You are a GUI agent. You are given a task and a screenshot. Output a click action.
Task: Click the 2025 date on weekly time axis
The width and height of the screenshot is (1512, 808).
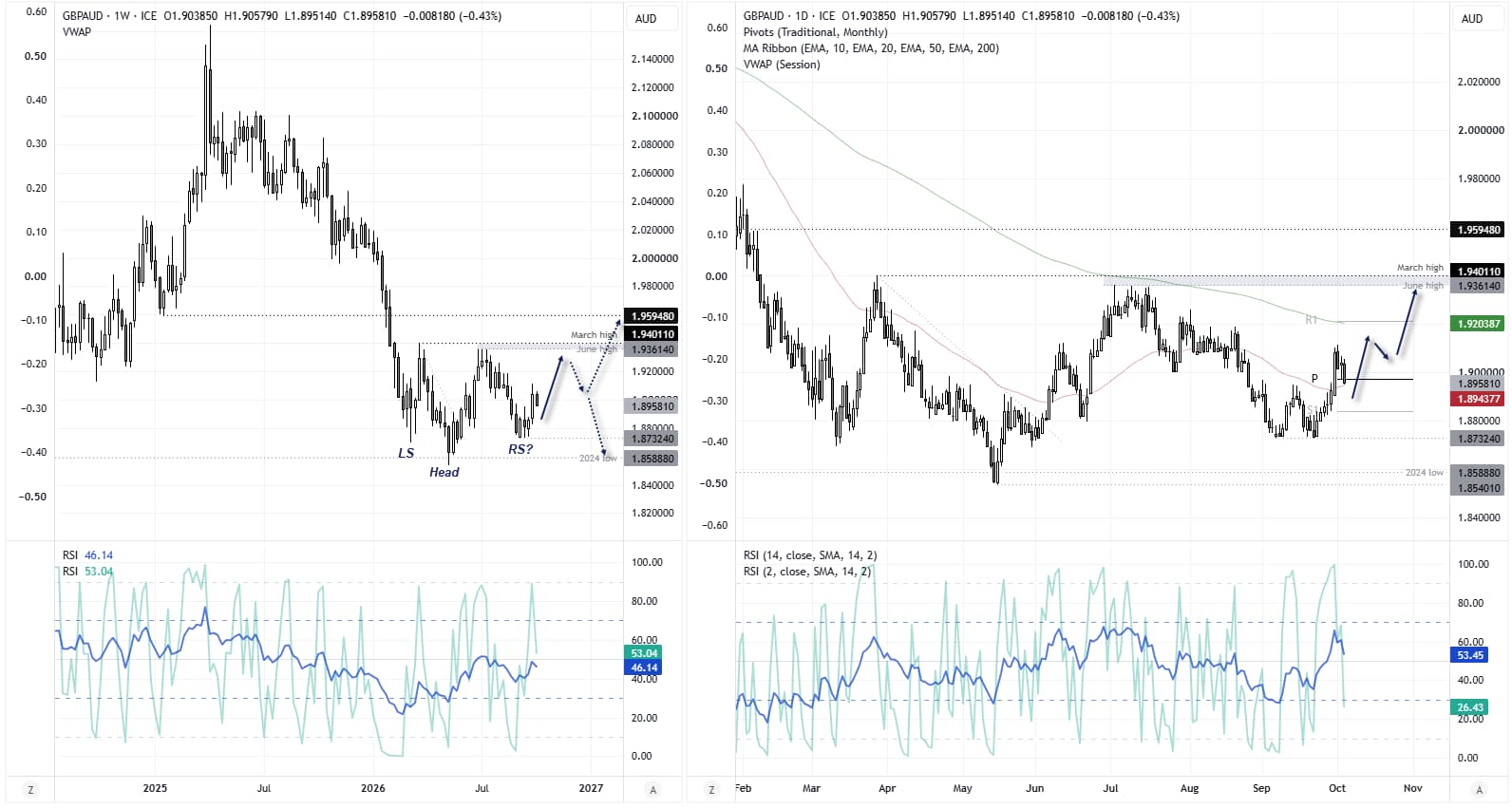(x=155, y=788)
